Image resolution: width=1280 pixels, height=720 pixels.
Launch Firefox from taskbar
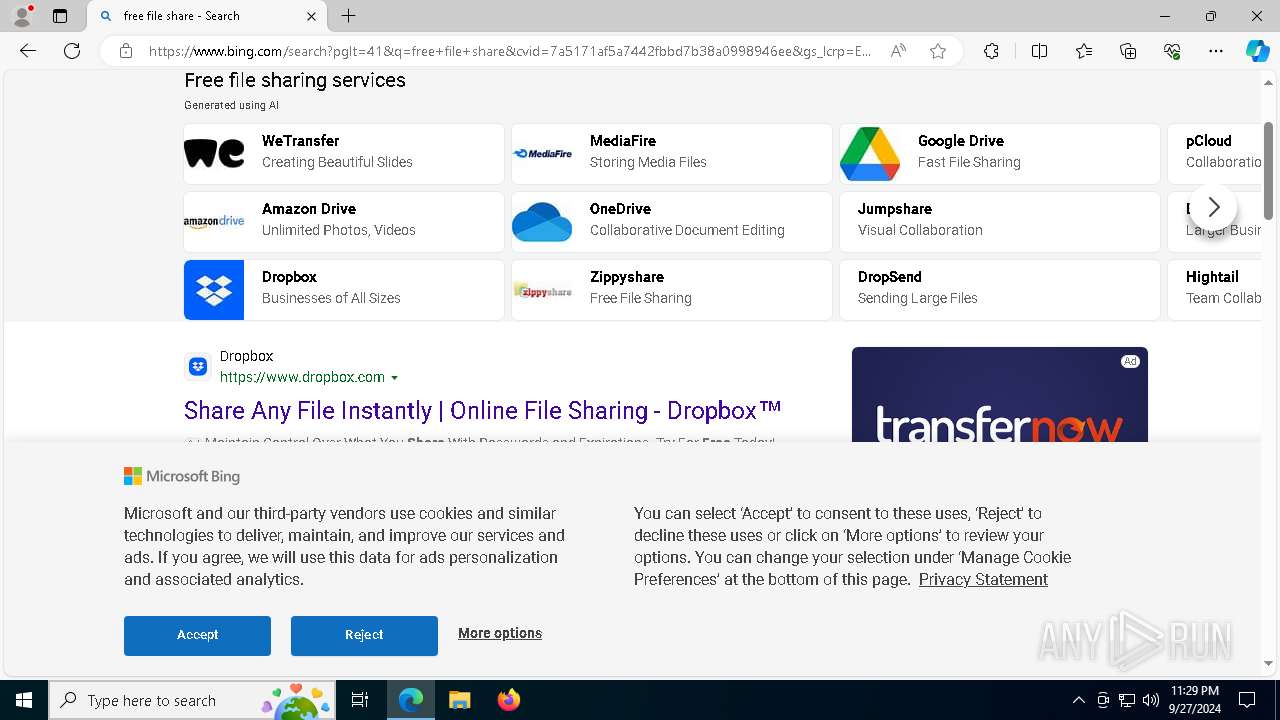click(x=508, y=700)
